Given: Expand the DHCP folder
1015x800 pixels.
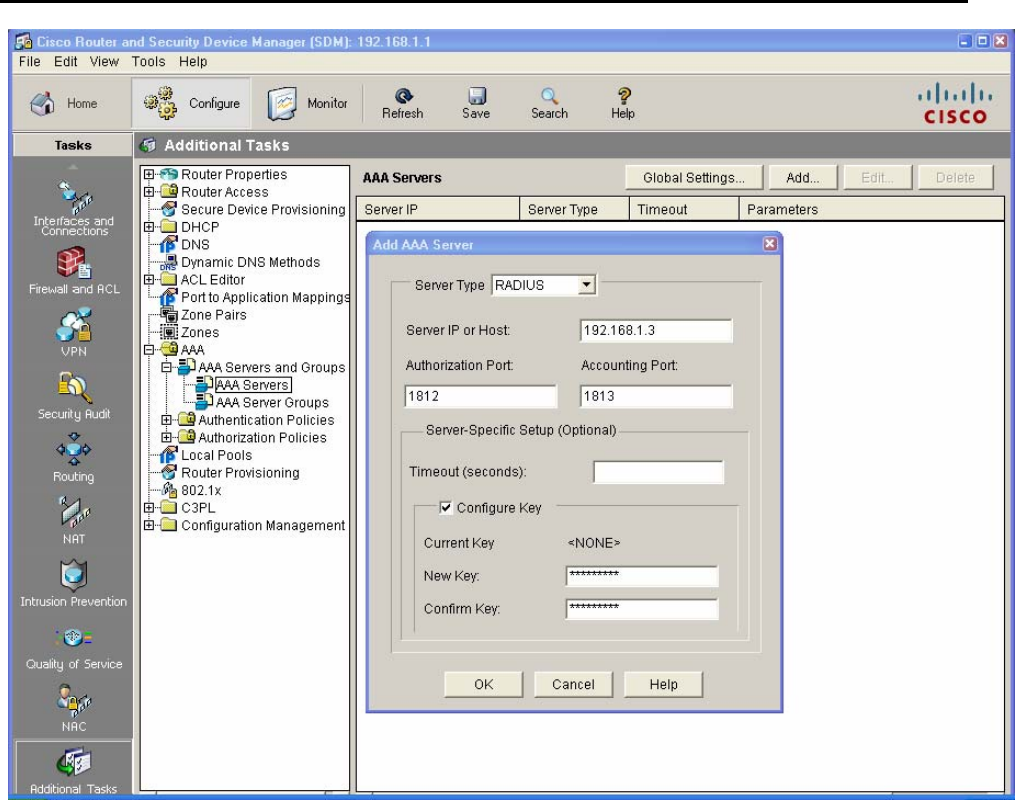Looking at the screenshot, I should [x=149, y=227].
